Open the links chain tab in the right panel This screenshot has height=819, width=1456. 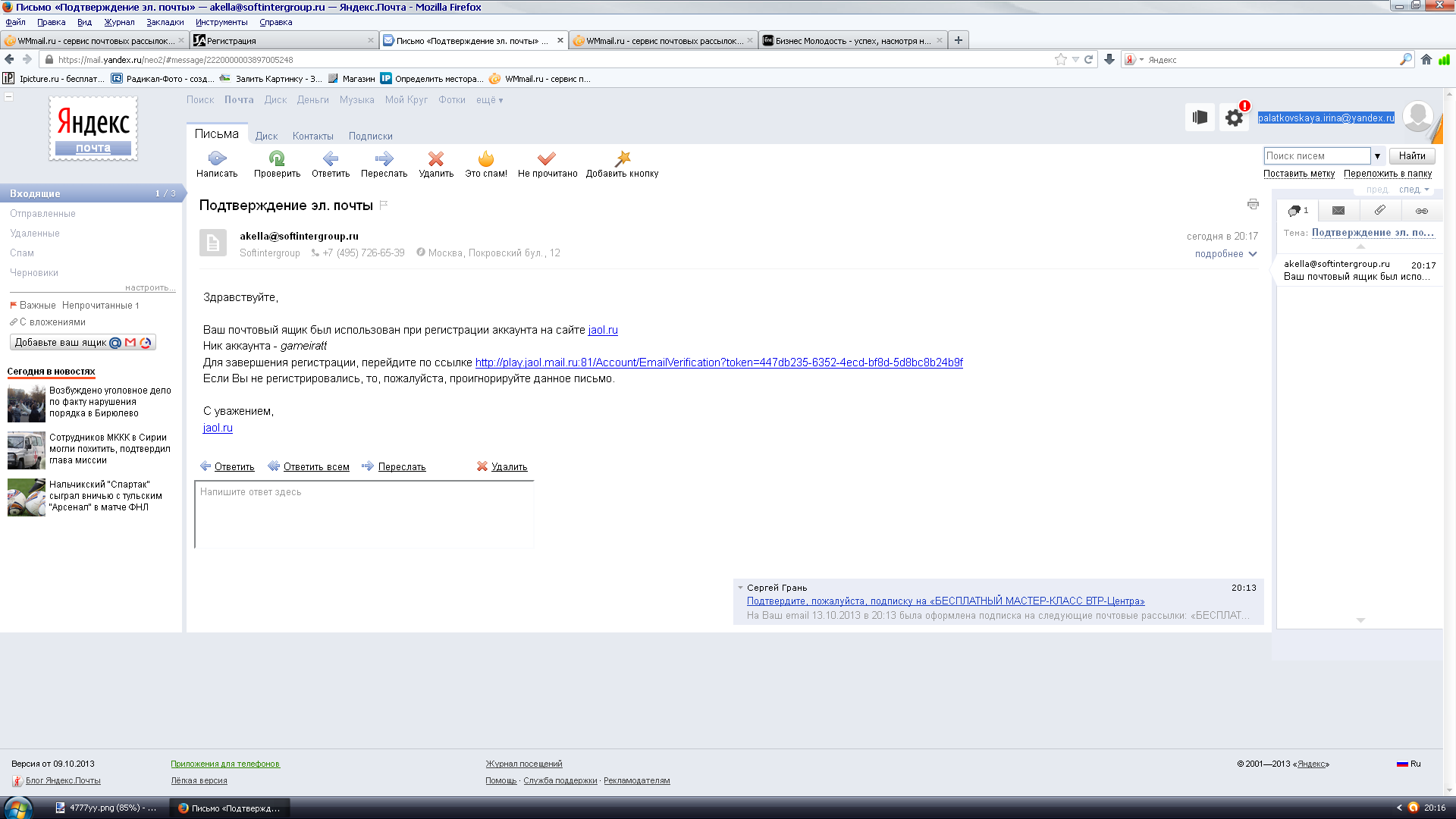pyautogui.click(x=1422, y=211)
